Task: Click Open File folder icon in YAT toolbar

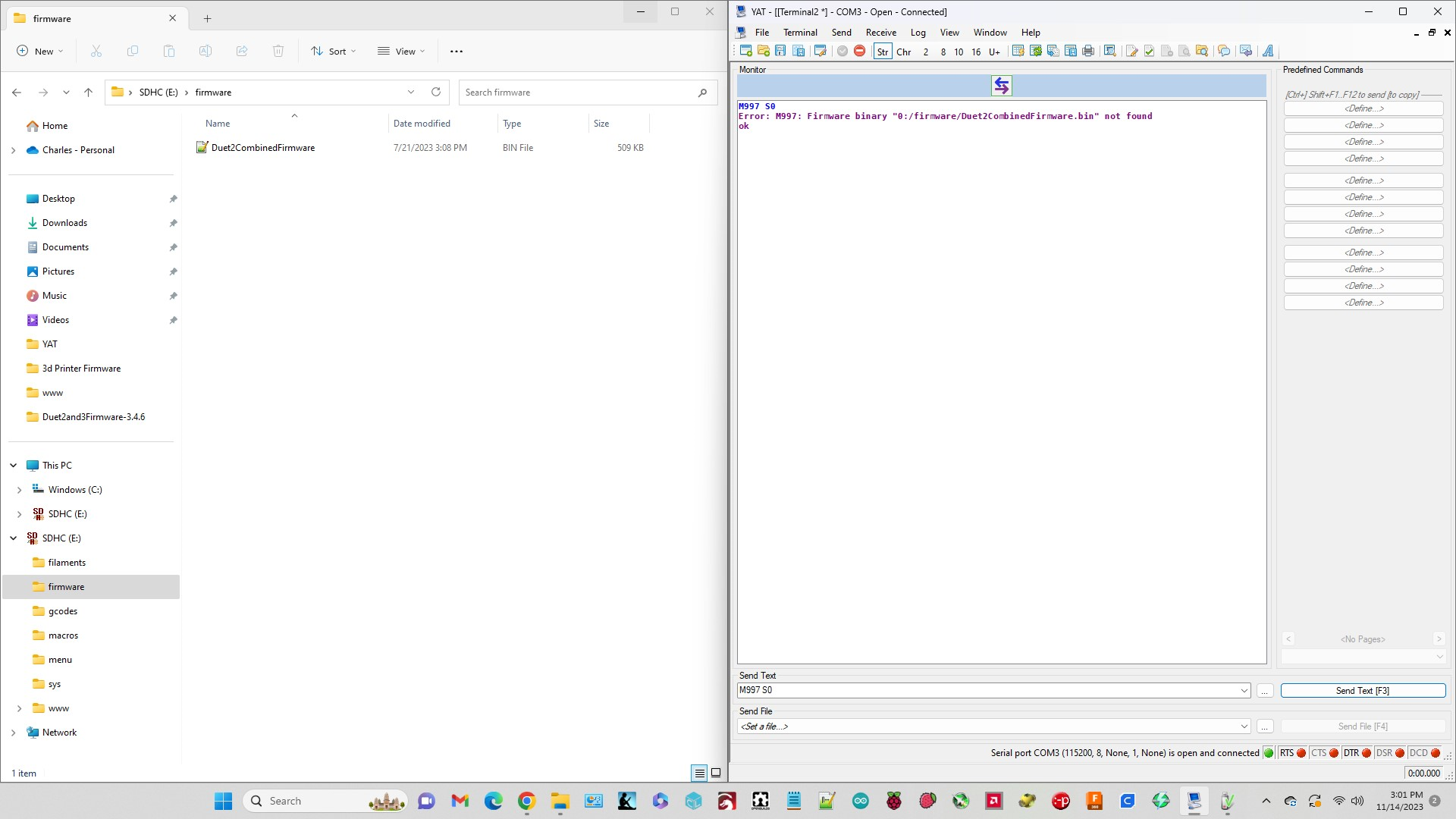Action: (764, 51)
